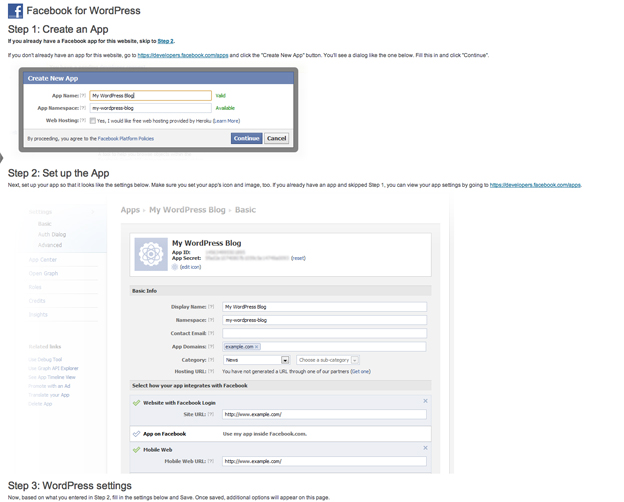Viewport: 624px width, 502px height.
Task: Click the Facebook logo icon in header
Action: click(15, 11)
